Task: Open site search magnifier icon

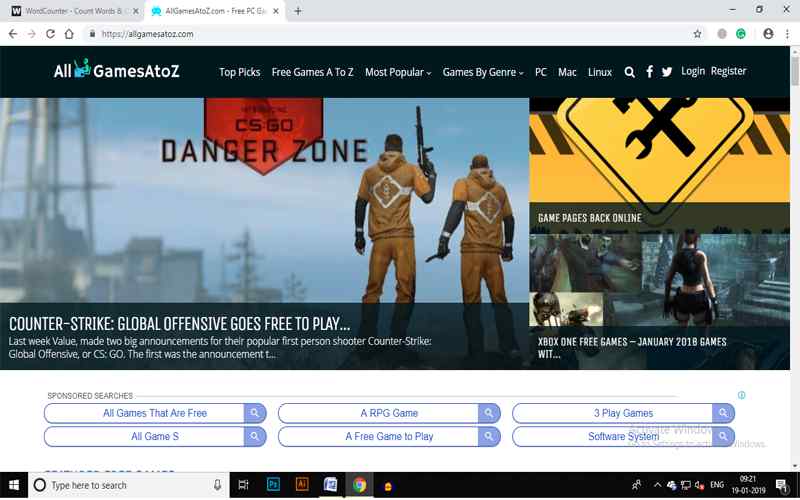Action: click(630, 72)
